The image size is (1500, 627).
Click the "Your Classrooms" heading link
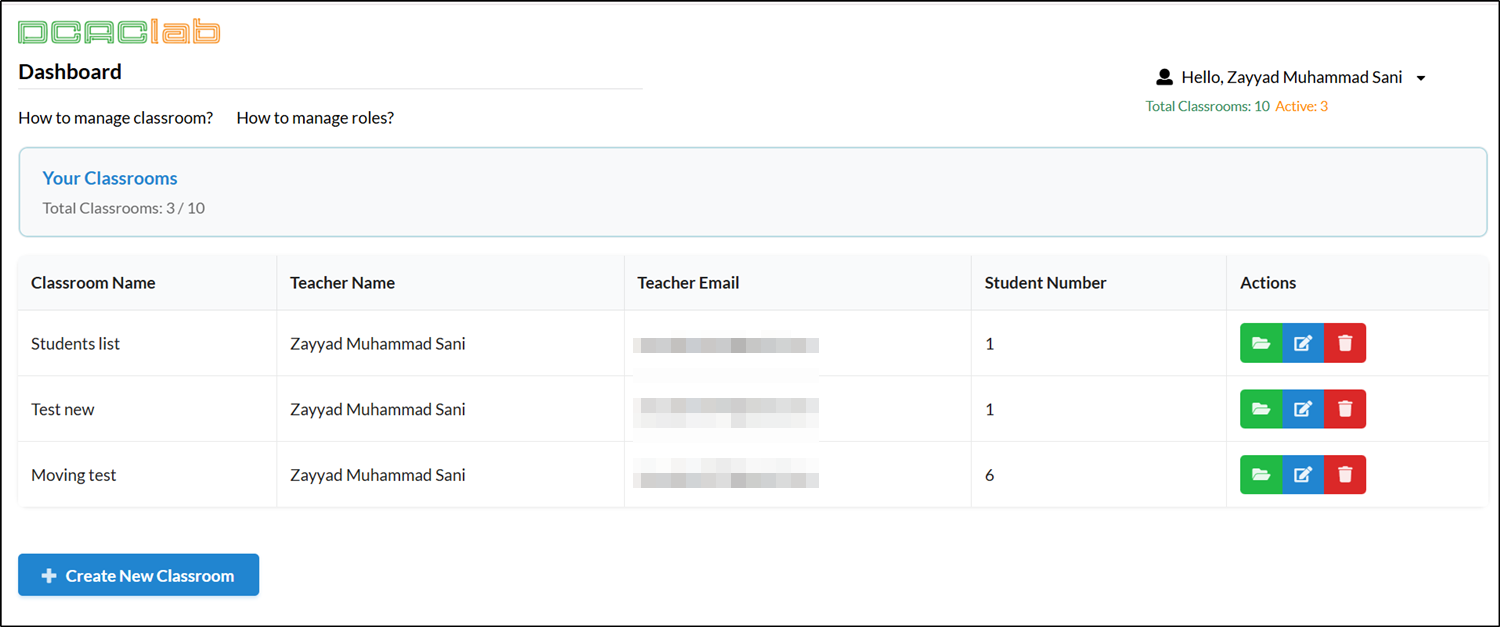coord(109,178)
